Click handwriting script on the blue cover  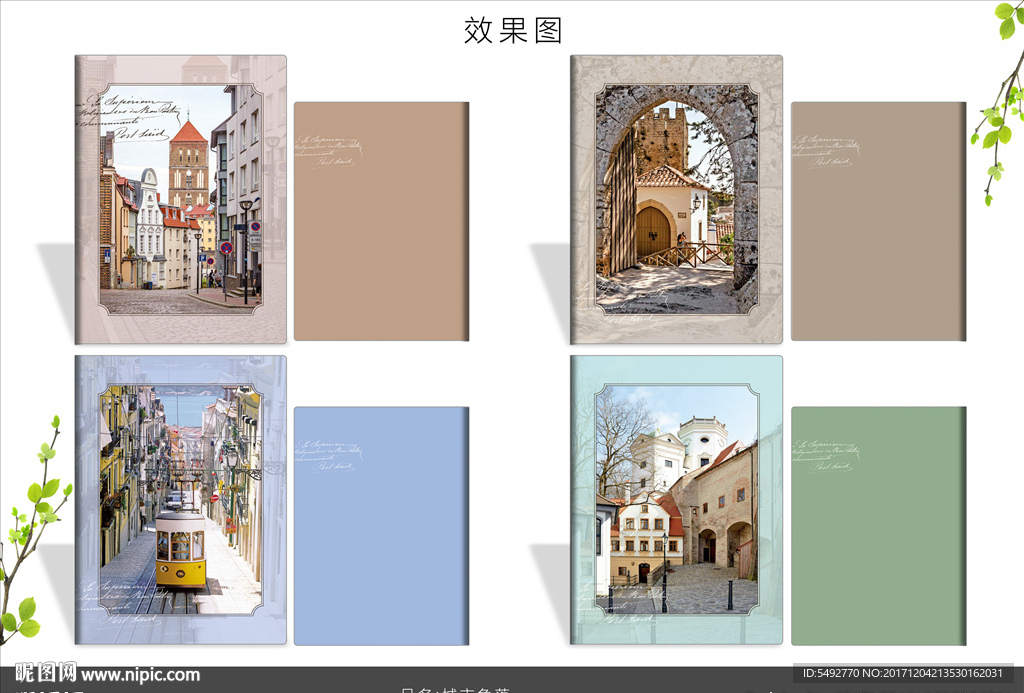[x=328, y=454]
